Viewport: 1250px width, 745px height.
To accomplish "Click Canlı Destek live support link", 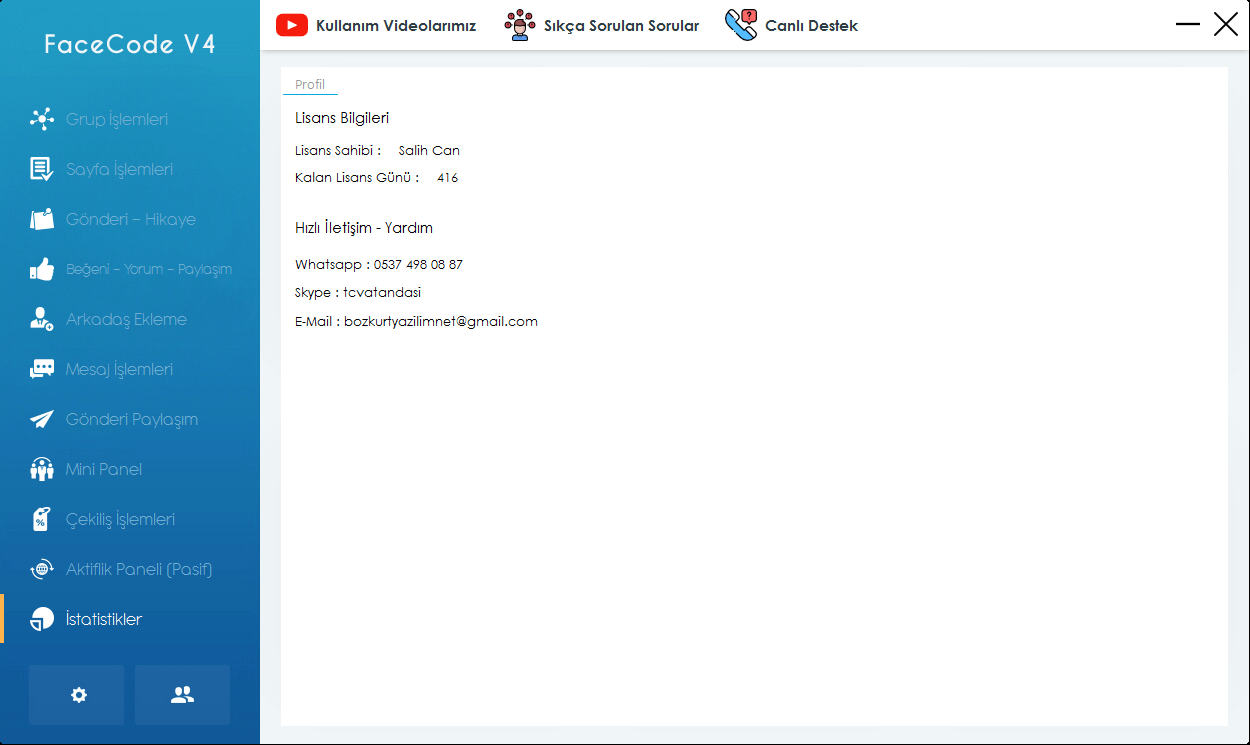I will (811, 26).
